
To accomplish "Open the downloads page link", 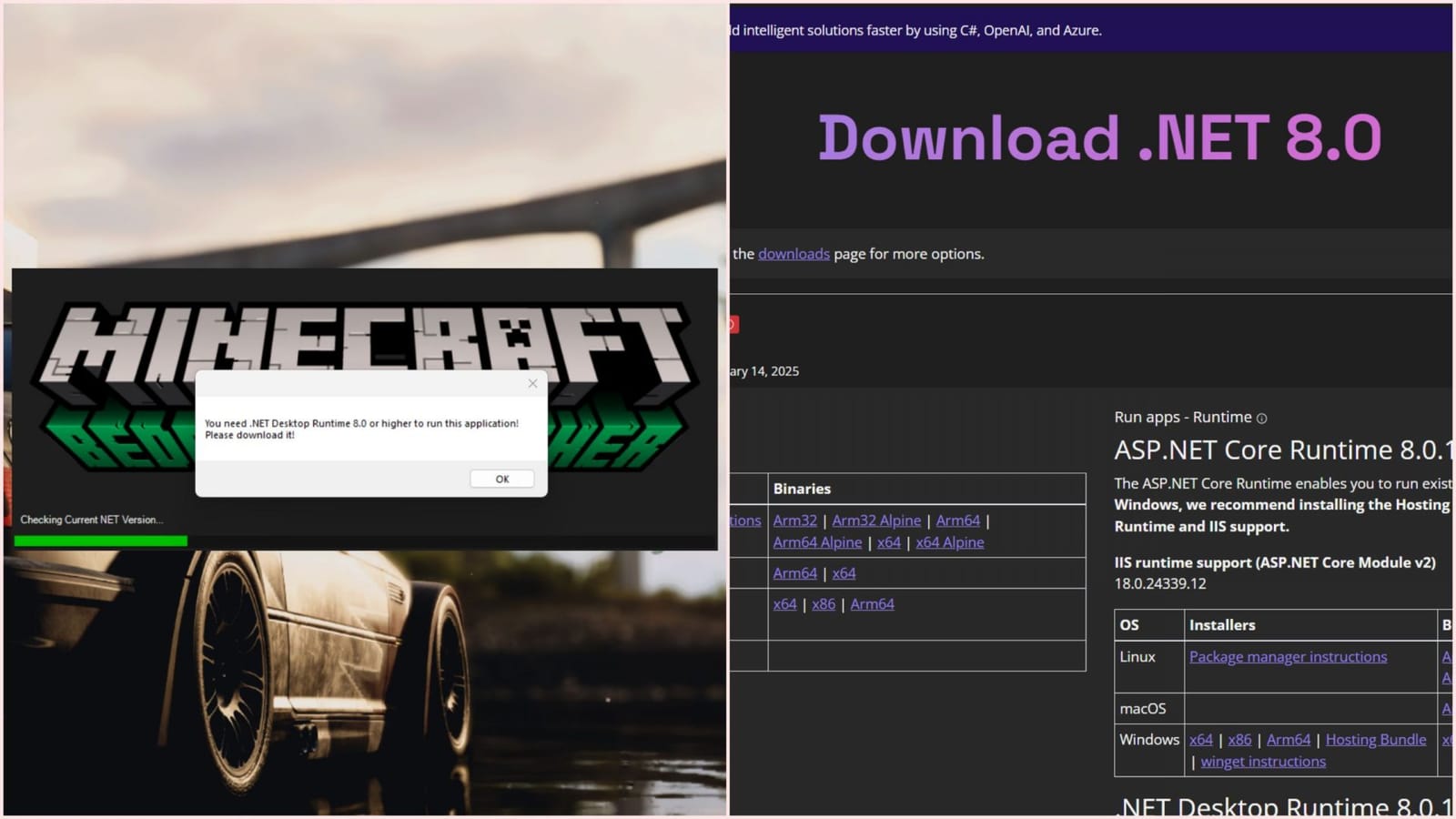I will pos(793,254).
